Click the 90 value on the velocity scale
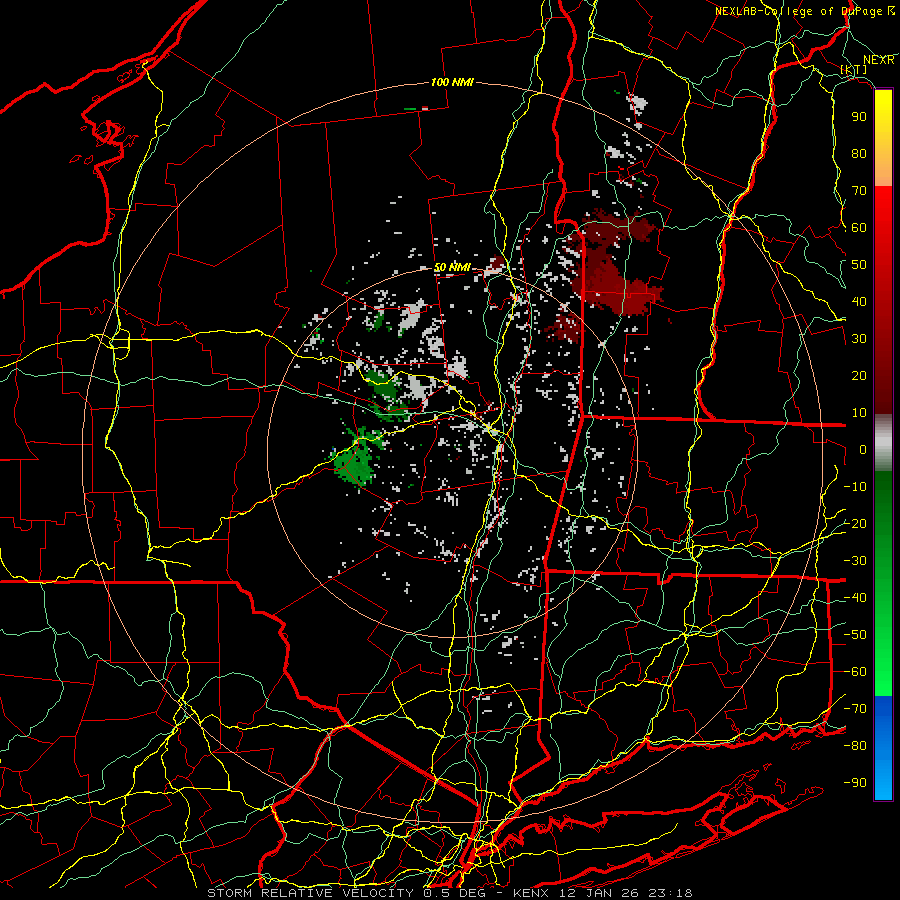Image resolution: width=900 pixels, height=900 pixels. click(859, 117)
